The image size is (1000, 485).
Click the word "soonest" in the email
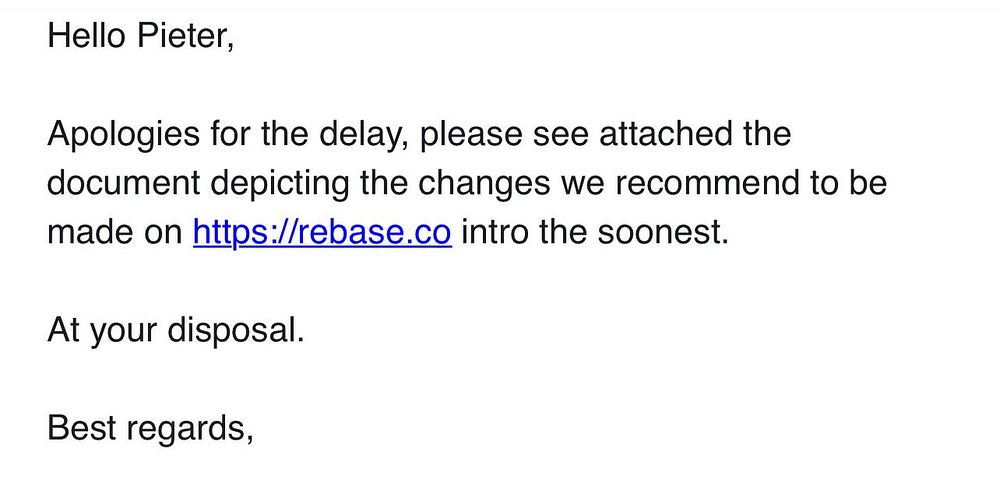(x=663, y=232)
